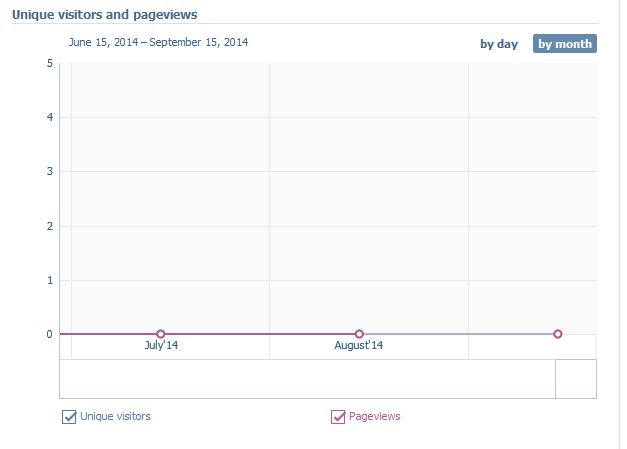The height and width of the screenshot is (449, 627).
Task: Click the 3 value on vertical axis
Action: point(49,172)
